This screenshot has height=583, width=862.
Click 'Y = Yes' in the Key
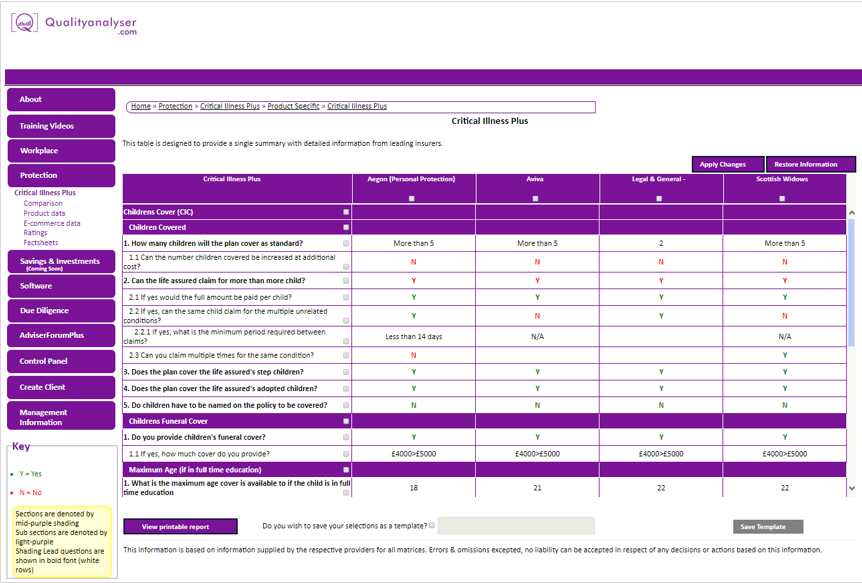pyautogui.click(x=30, y=474)
